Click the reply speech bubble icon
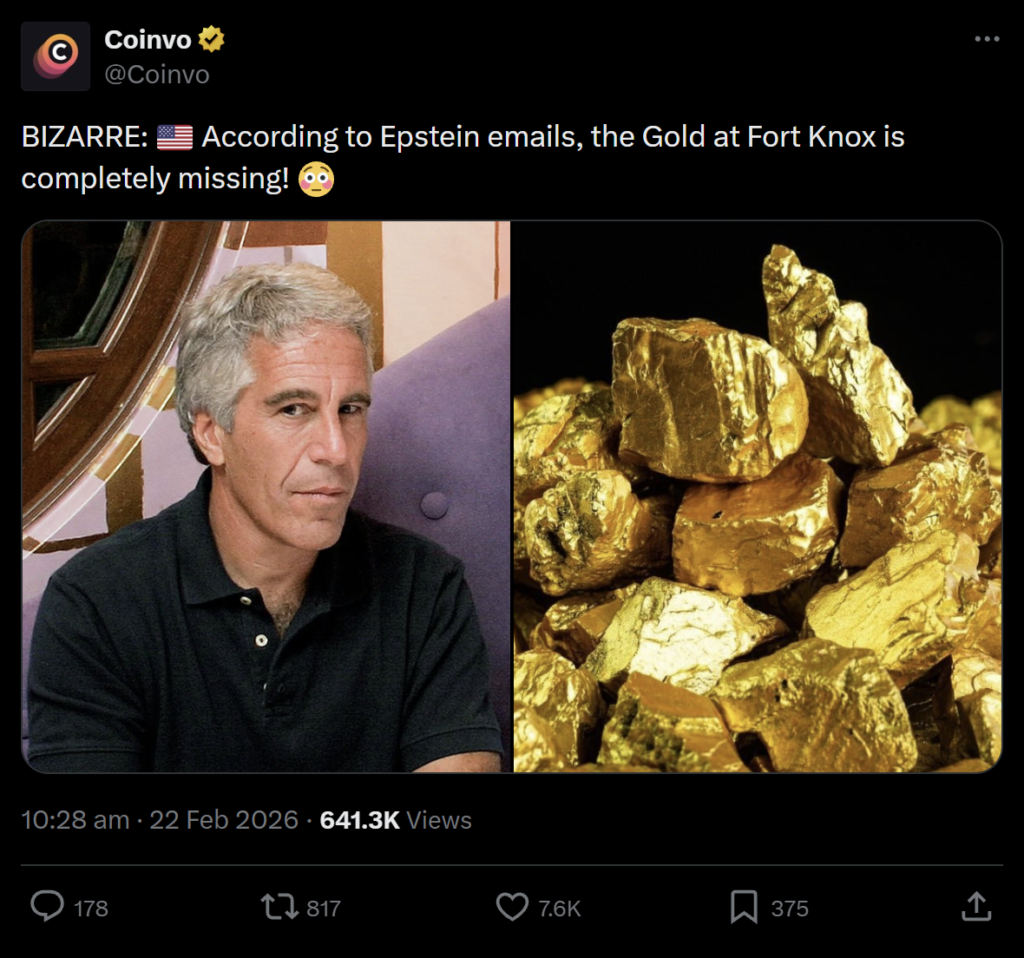This screenshot has width=1024, height=958. pyautogui.click(x=47, y=907)
